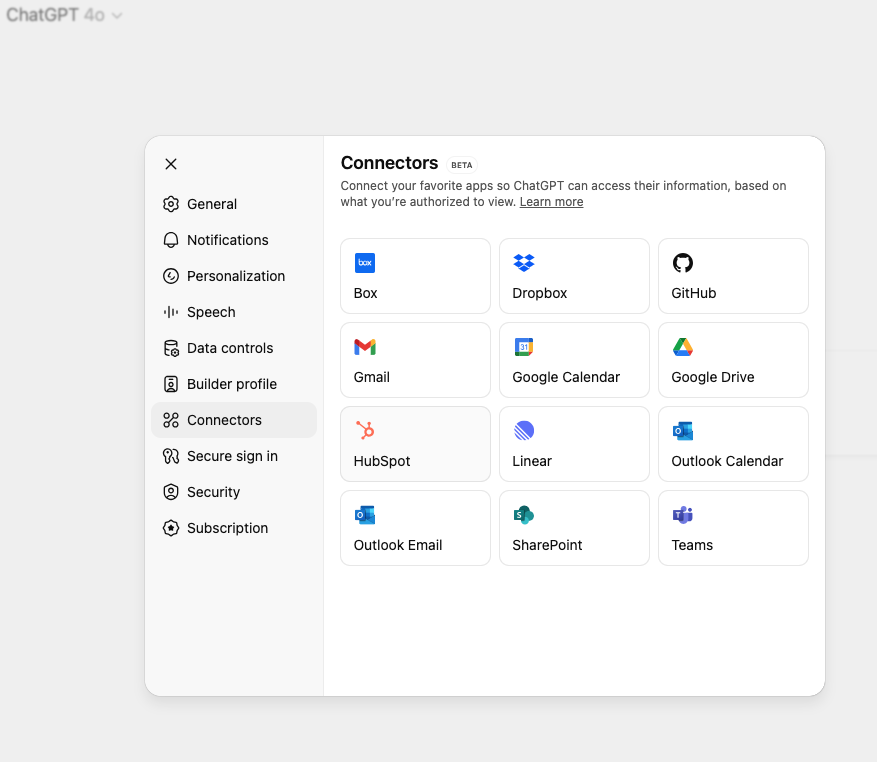Click the Linear logo icon
Screen dimensions: 877x762
524,431
